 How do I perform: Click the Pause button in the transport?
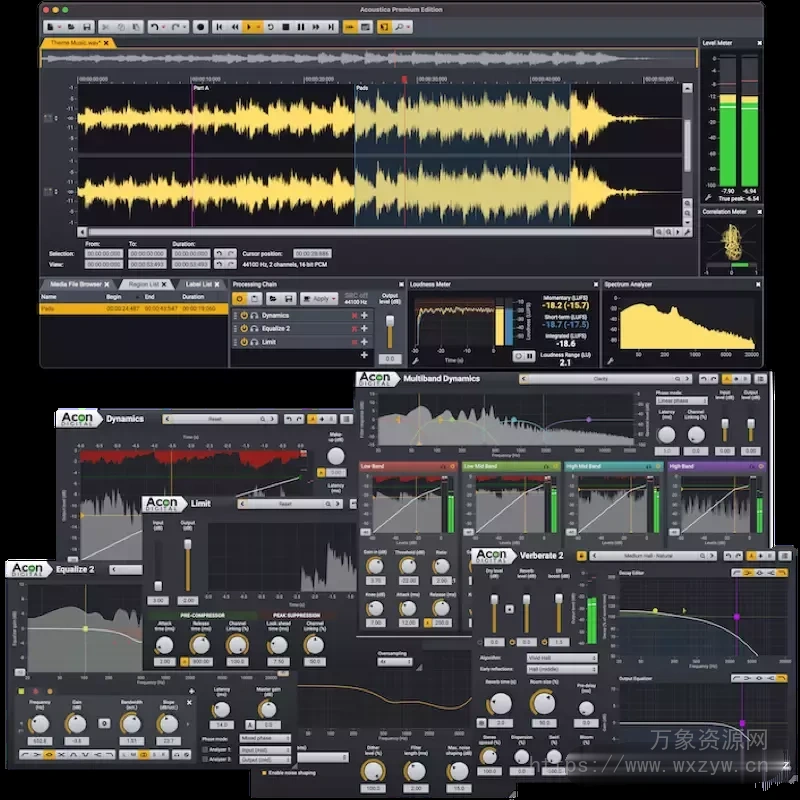(x=301, y=26)
